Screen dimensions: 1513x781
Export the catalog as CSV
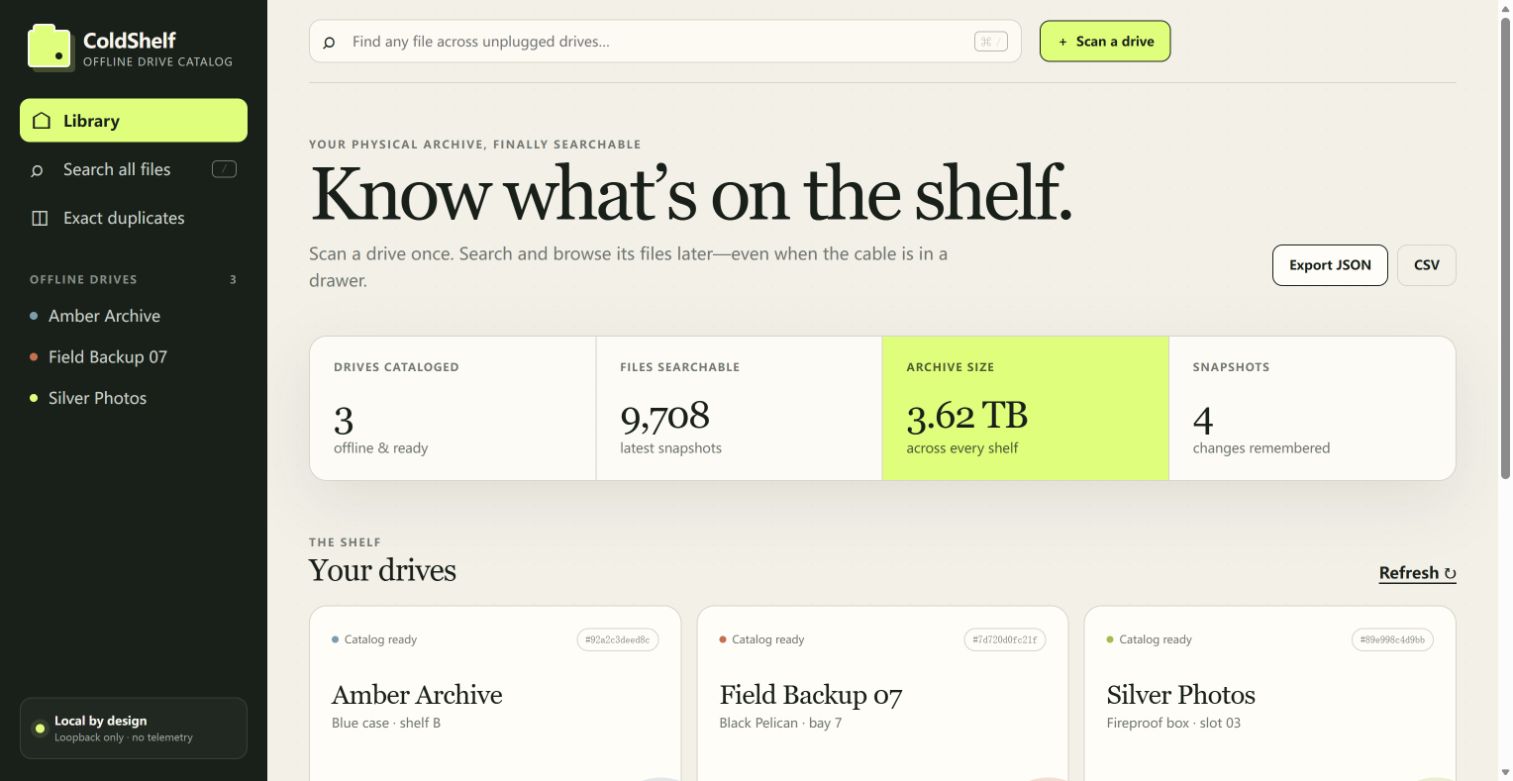[x=1427, y=265]
